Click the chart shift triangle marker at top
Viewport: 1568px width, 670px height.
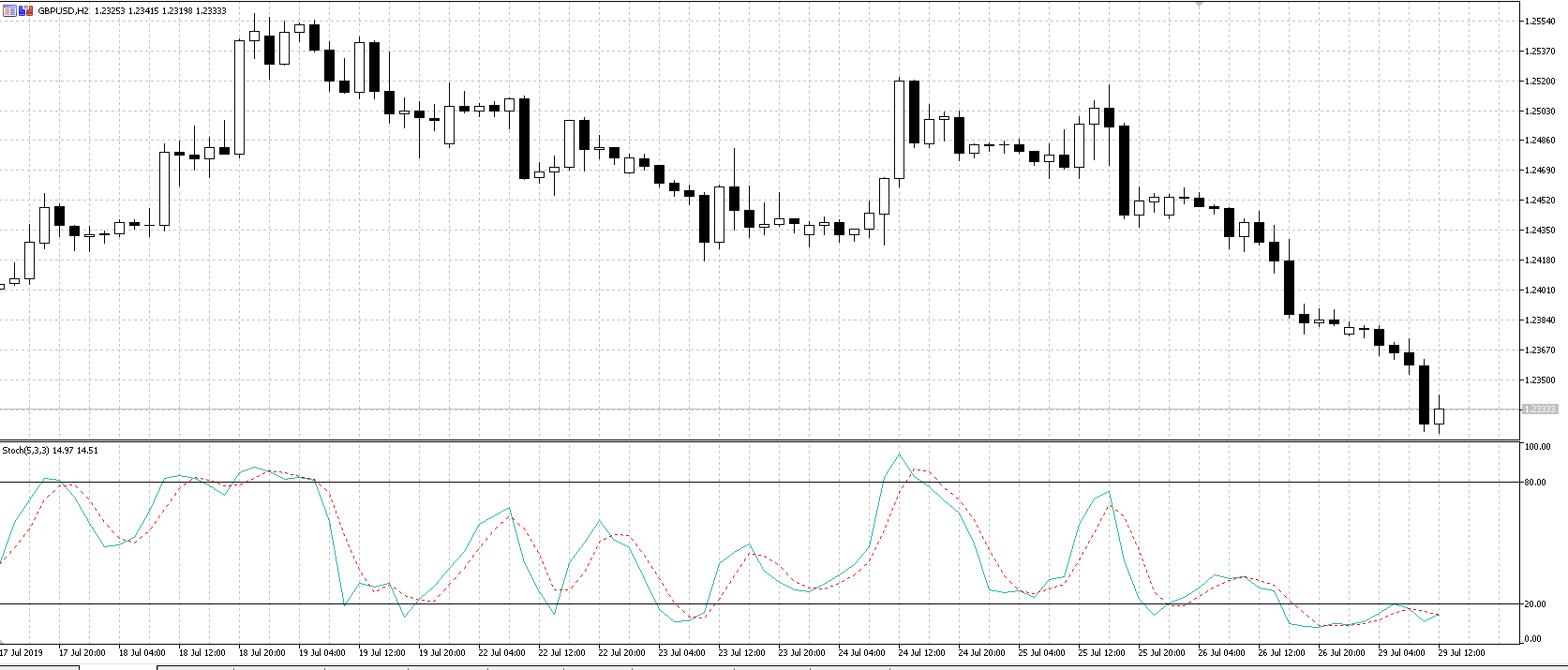(x=1198, y=4)
